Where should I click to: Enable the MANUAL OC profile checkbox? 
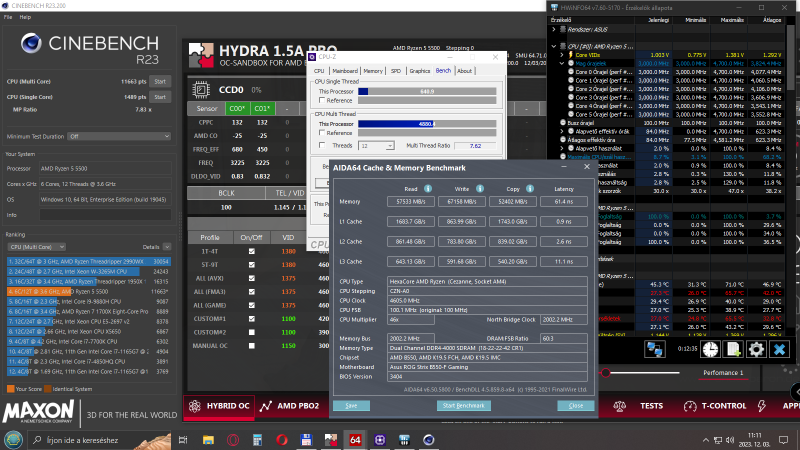click(x=252, y=345)
